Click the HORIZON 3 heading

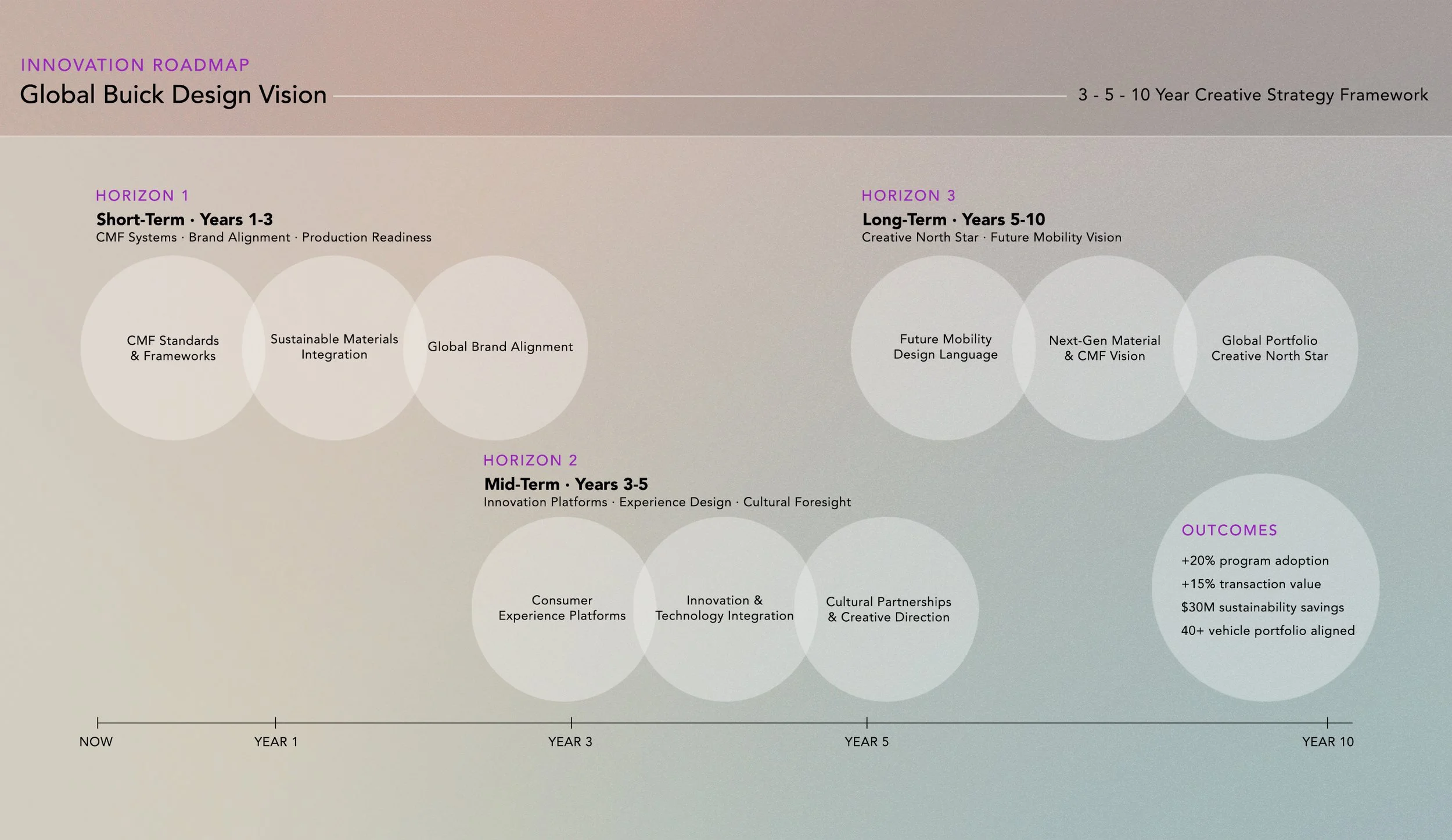pyautogui.click(x=908, y=196)
